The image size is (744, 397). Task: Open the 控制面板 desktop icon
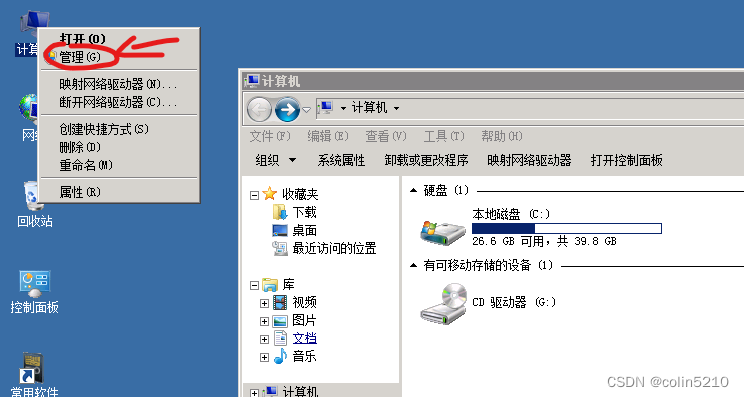pyautogui.click(x=34, y=292)
